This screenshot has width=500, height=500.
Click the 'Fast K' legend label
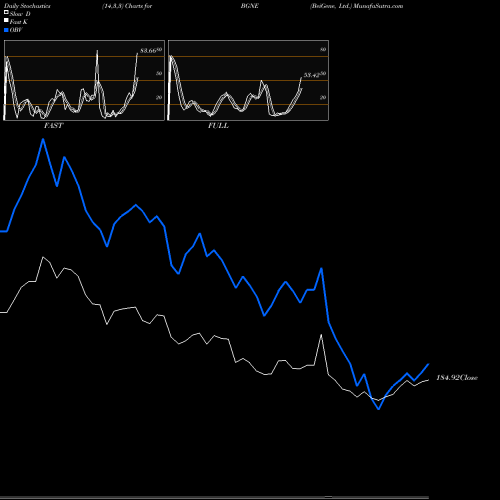(x=19, y=22)
